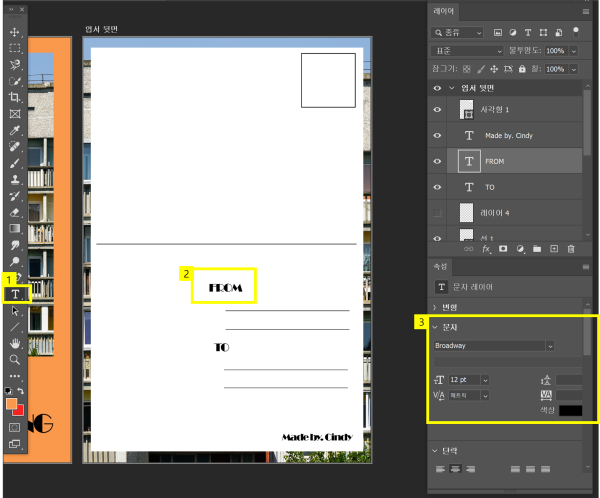Hide the Made by. Cindy layer
600x498 pixels.
[437, 136]
